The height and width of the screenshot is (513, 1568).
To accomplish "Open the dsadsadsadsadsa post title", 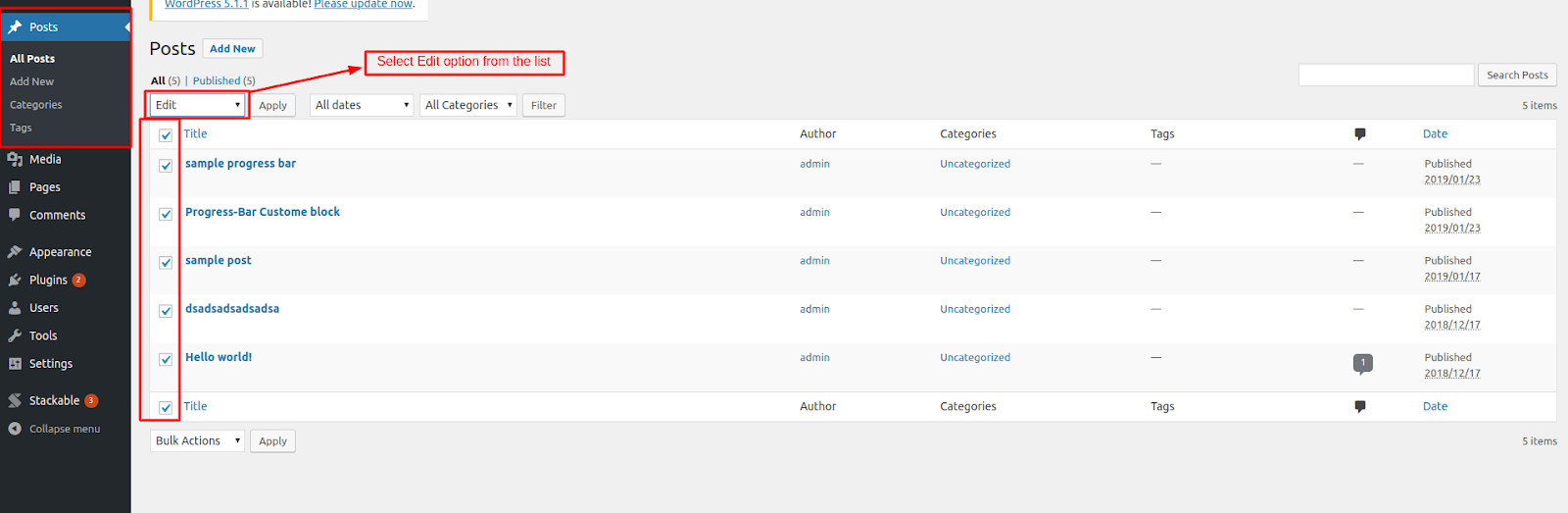I will [x=232, y=309].
